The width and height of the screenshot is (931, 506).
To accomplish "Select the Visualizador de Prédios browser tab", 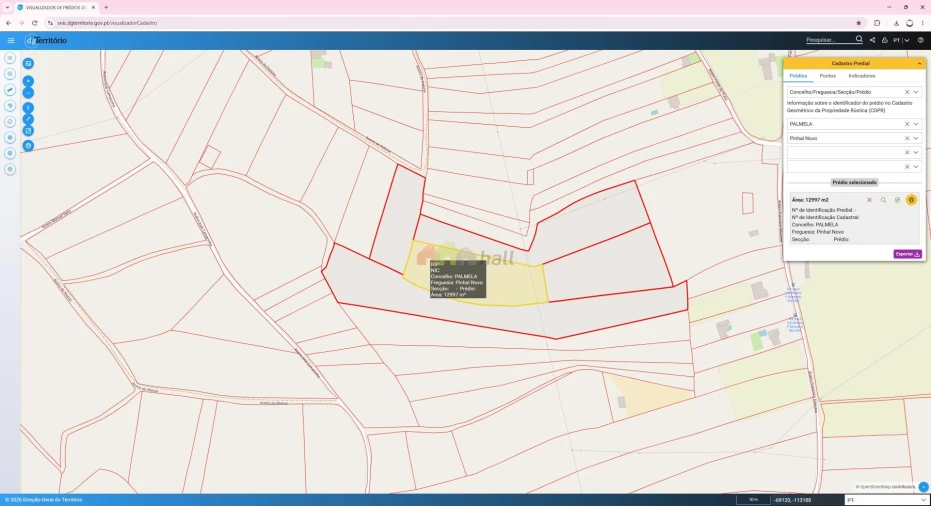I will [56, 8].
